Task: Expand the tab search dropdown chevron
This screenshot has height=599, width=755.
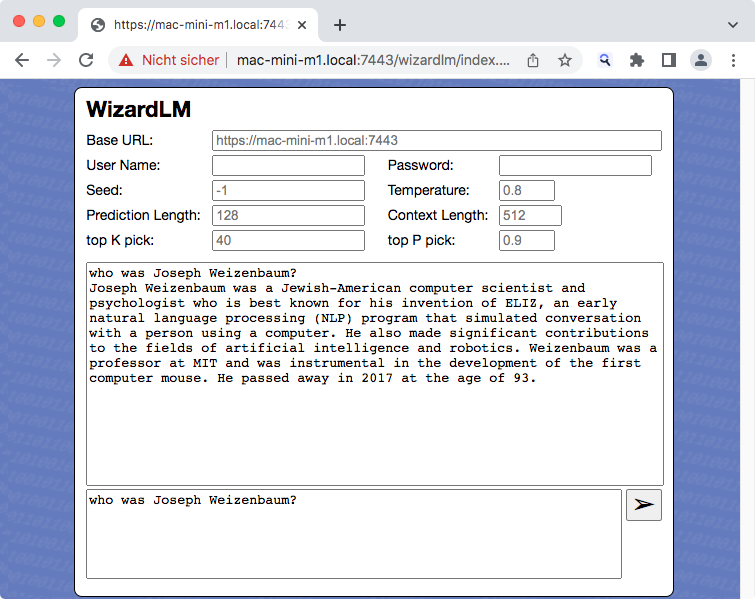Action: click(733, 25)
